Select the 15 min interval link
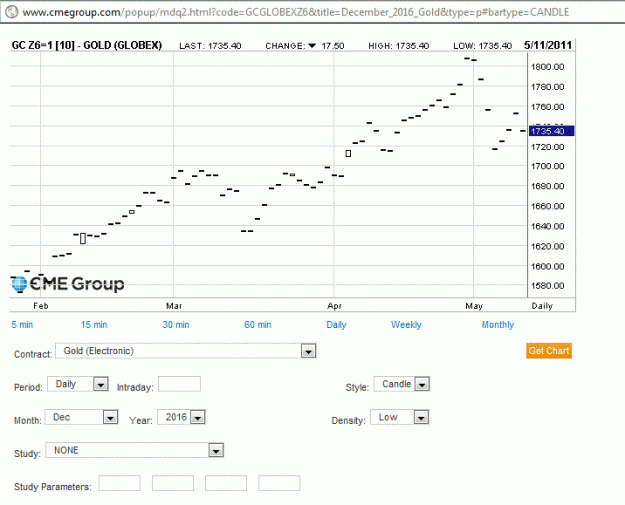This screenshot has height=505, width=625. [94, 325]
